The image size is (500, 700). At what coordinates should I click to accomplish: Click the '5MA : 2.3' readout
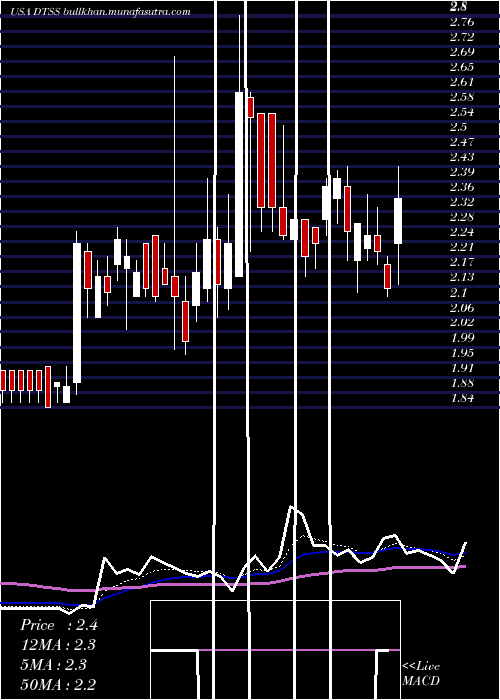pyautogui.click(x=55, y=665)
